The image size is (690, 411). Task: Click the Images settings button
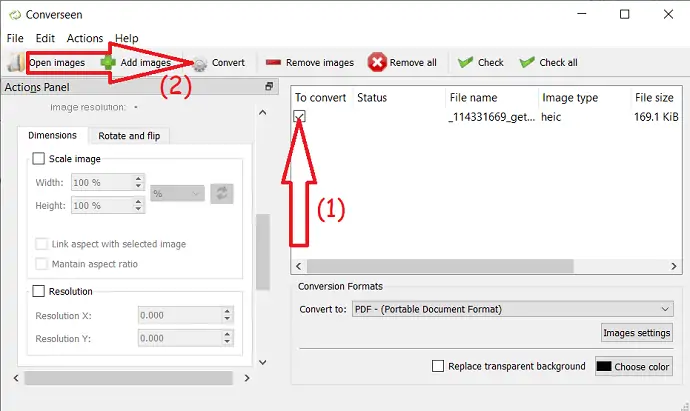637,333
